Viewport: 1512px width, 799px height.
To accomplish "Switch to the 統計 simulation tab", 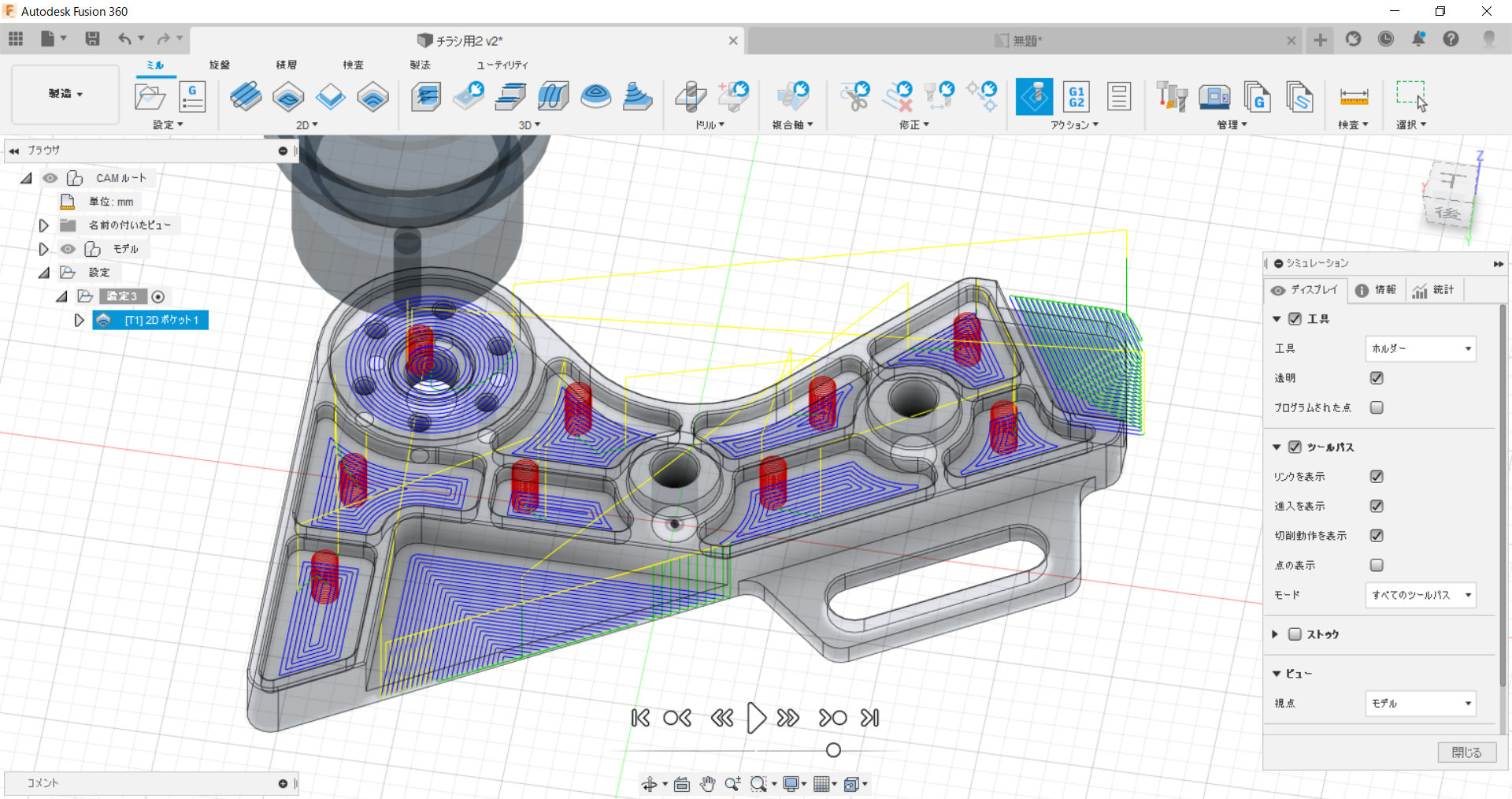I will coord(1433,290).
